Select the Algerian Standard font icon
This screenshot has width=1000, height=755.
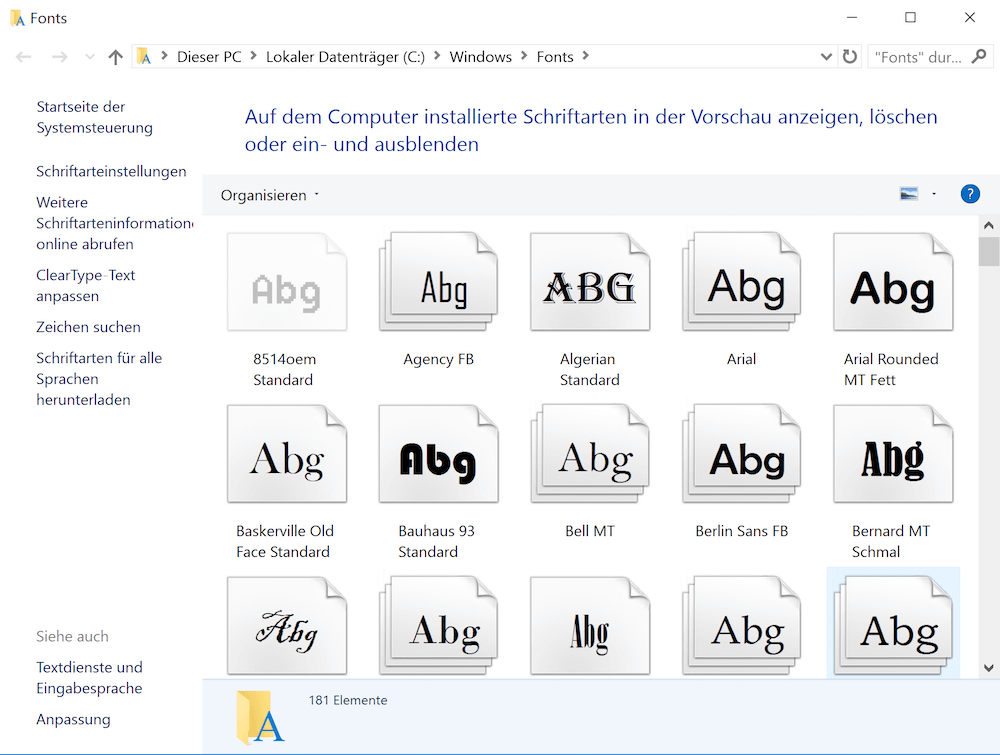[x=590, y=282]
